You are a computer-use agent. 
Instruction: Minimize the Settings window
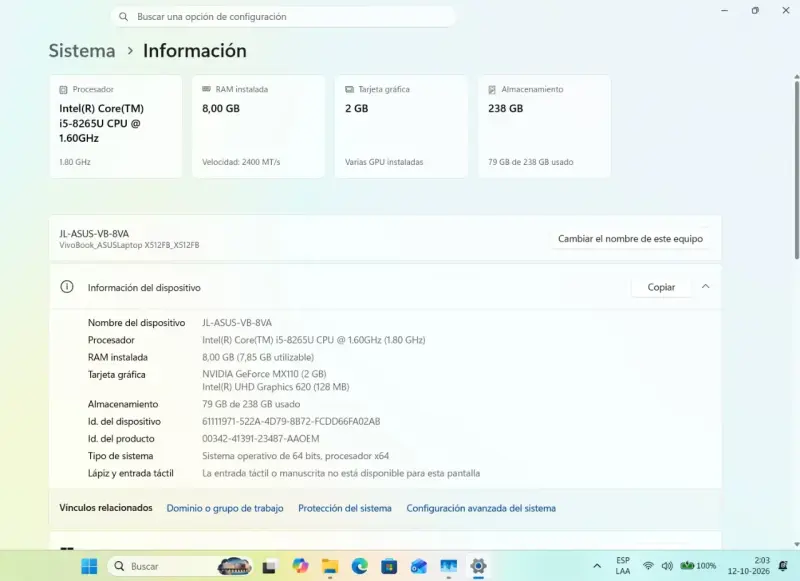[724, 10]
